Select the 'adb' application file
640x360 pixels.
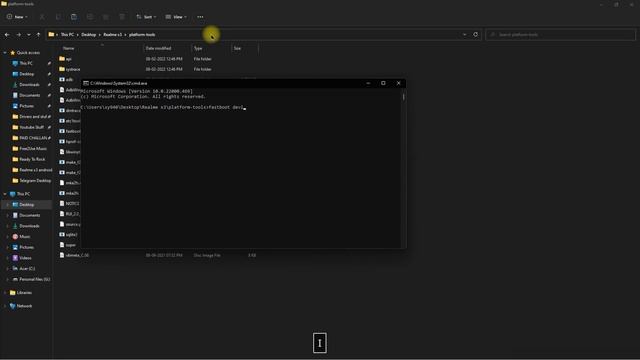pos(69,80)
